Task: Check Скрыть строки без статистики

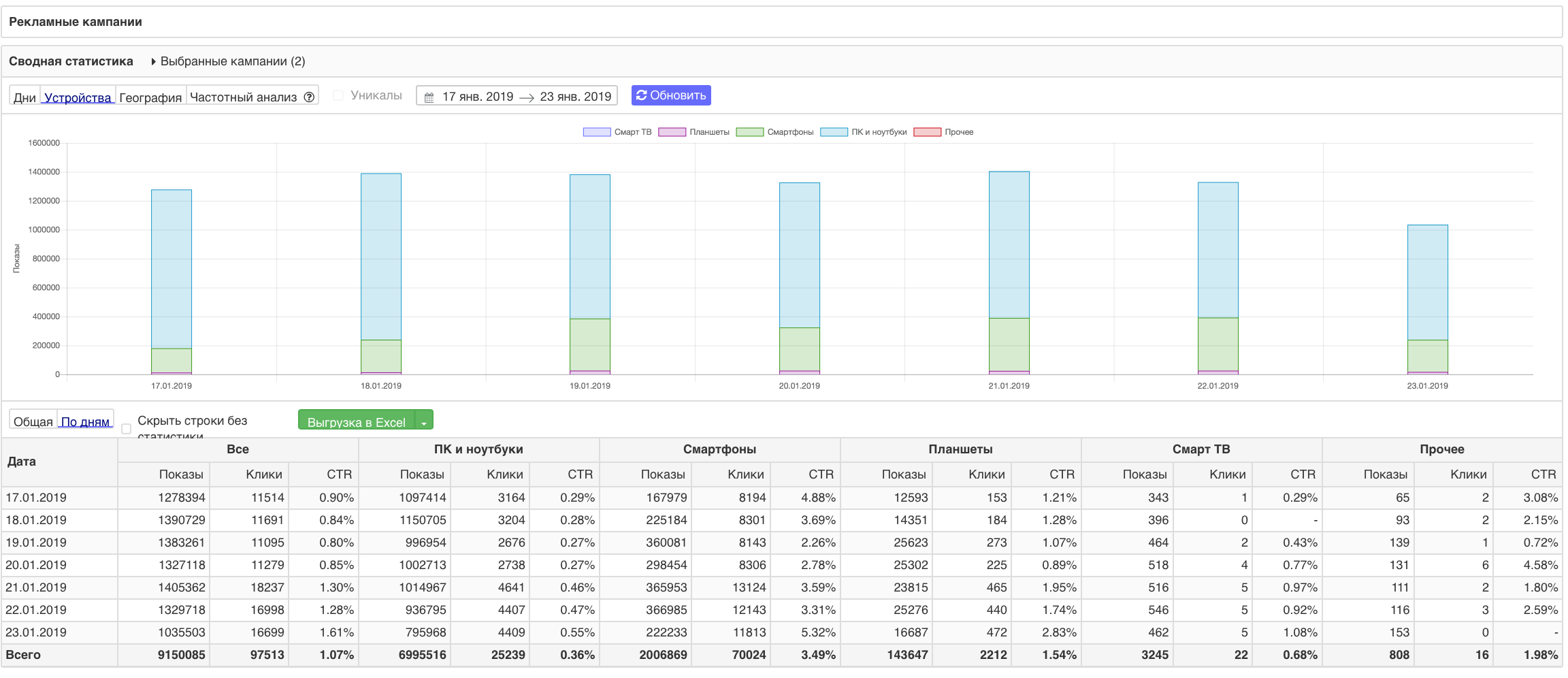Action: [126, 429]
